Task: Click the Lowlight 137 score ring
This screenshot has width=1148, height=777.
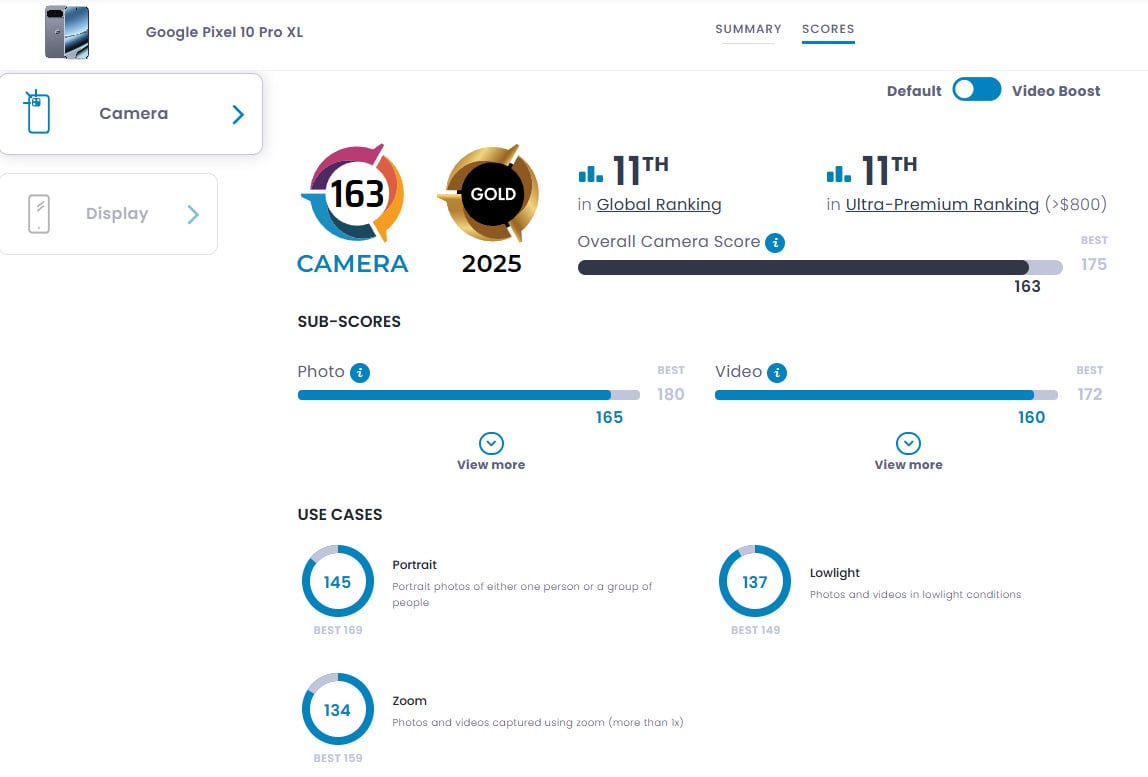Action: point(755,581)
